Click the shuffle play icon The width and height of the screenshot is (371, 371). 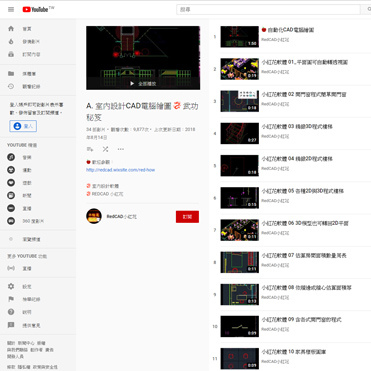click(105, 149)
